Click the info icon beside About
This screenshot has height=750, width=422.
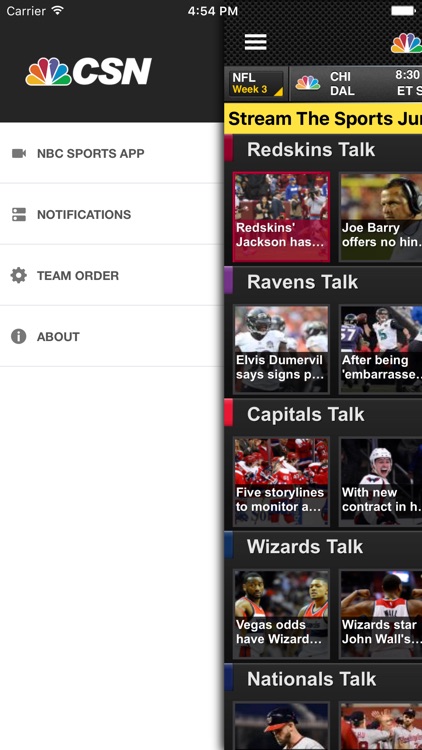click(19, 337)
